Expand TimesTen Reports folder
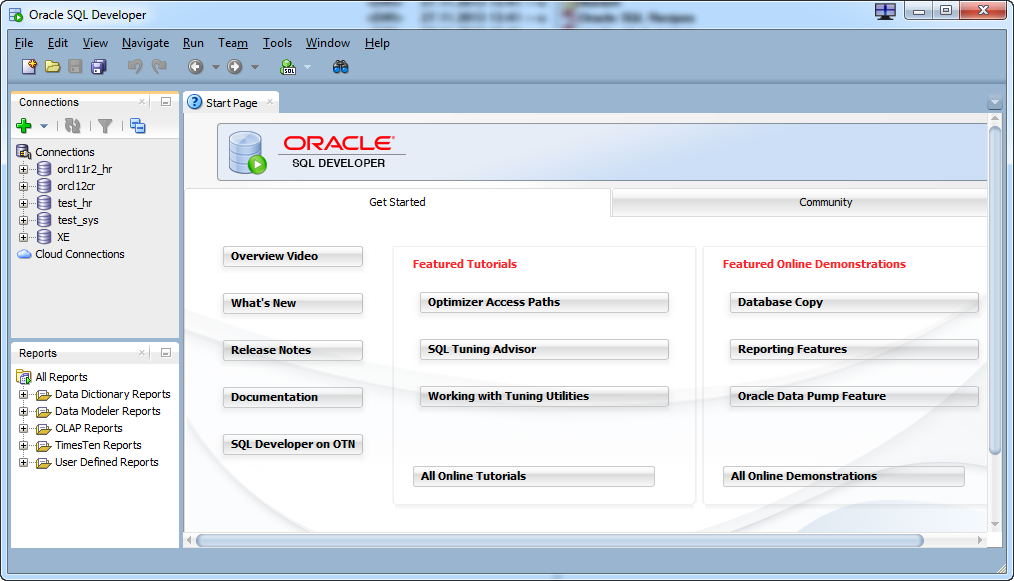Image resolution: width=1014 pixels, height=581 pixels. click(23, 446)
